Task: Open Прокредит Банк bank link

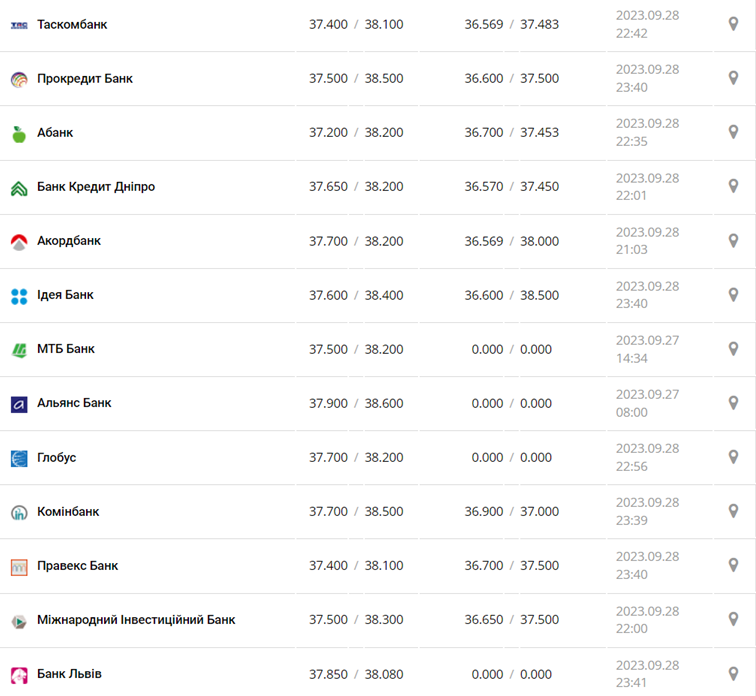Action: (x=85, y=78)
